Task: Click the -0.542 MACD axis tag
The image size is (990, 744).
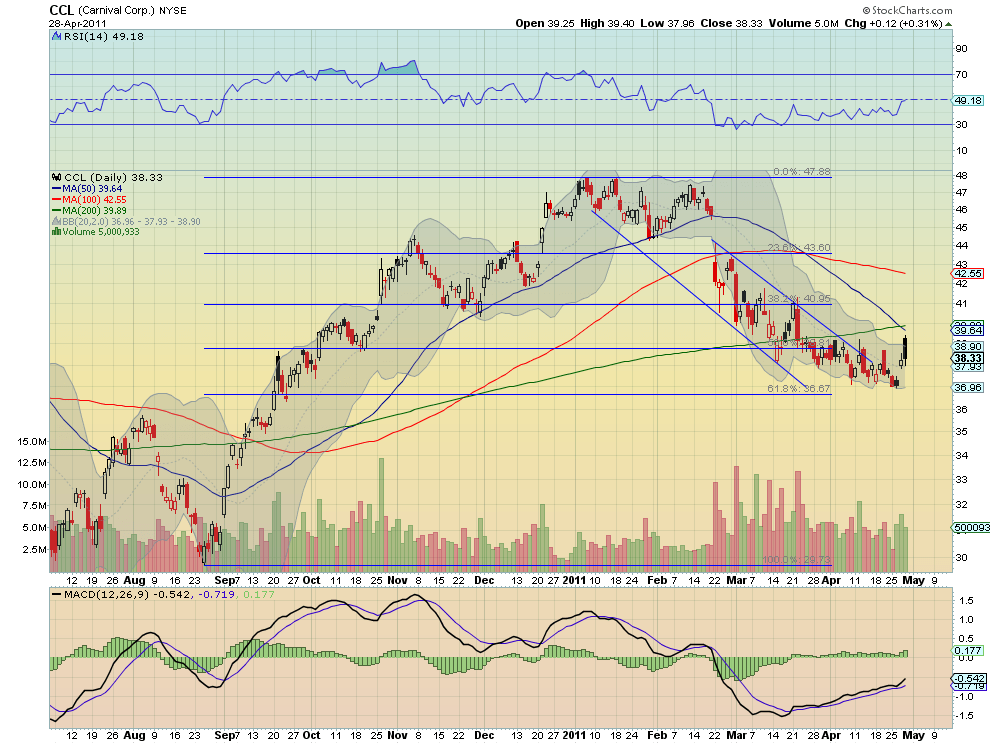Action: tap(968, 678)
